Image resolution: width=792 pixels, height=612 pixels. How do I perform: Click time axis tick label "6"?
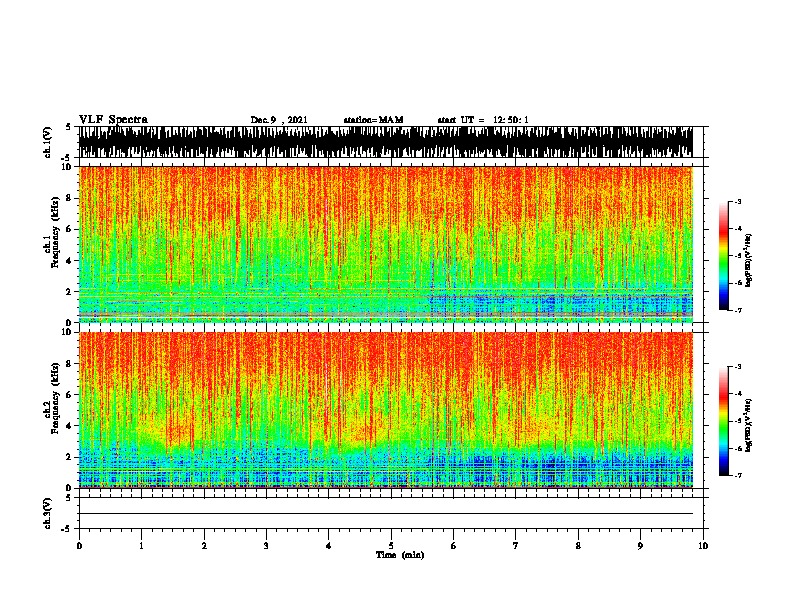[454, 546]
